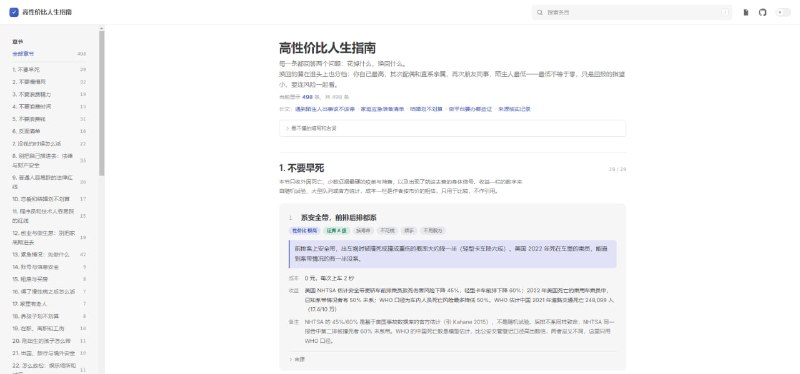Viewport: 800px width, 374px height.
Task: Focus the search input field
Action: click(x=632, y=12)
